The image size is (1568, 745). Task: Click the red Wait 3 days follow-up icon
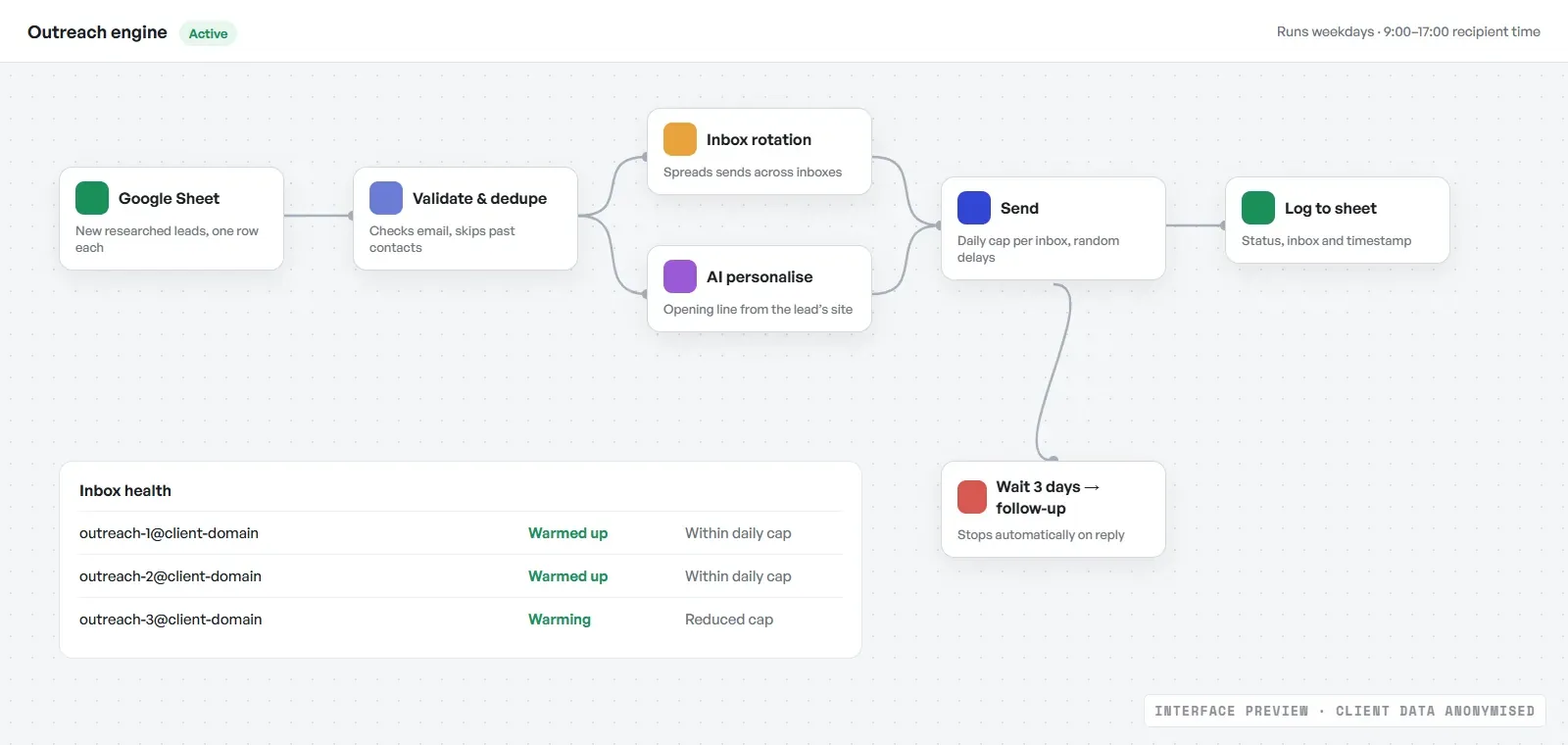(972, 497)
